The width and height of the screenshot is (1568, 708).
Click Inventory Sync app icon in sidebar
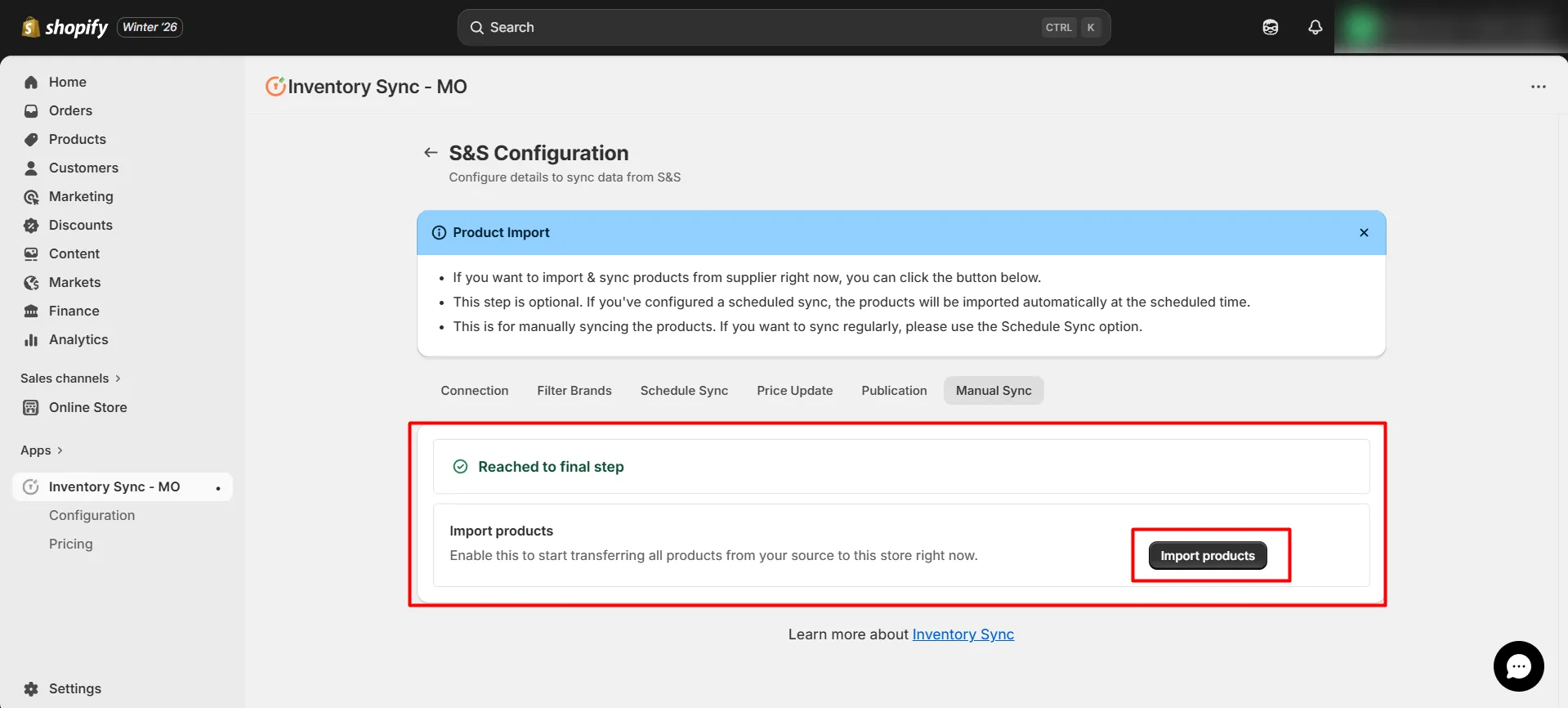click(x=31, y=486)
